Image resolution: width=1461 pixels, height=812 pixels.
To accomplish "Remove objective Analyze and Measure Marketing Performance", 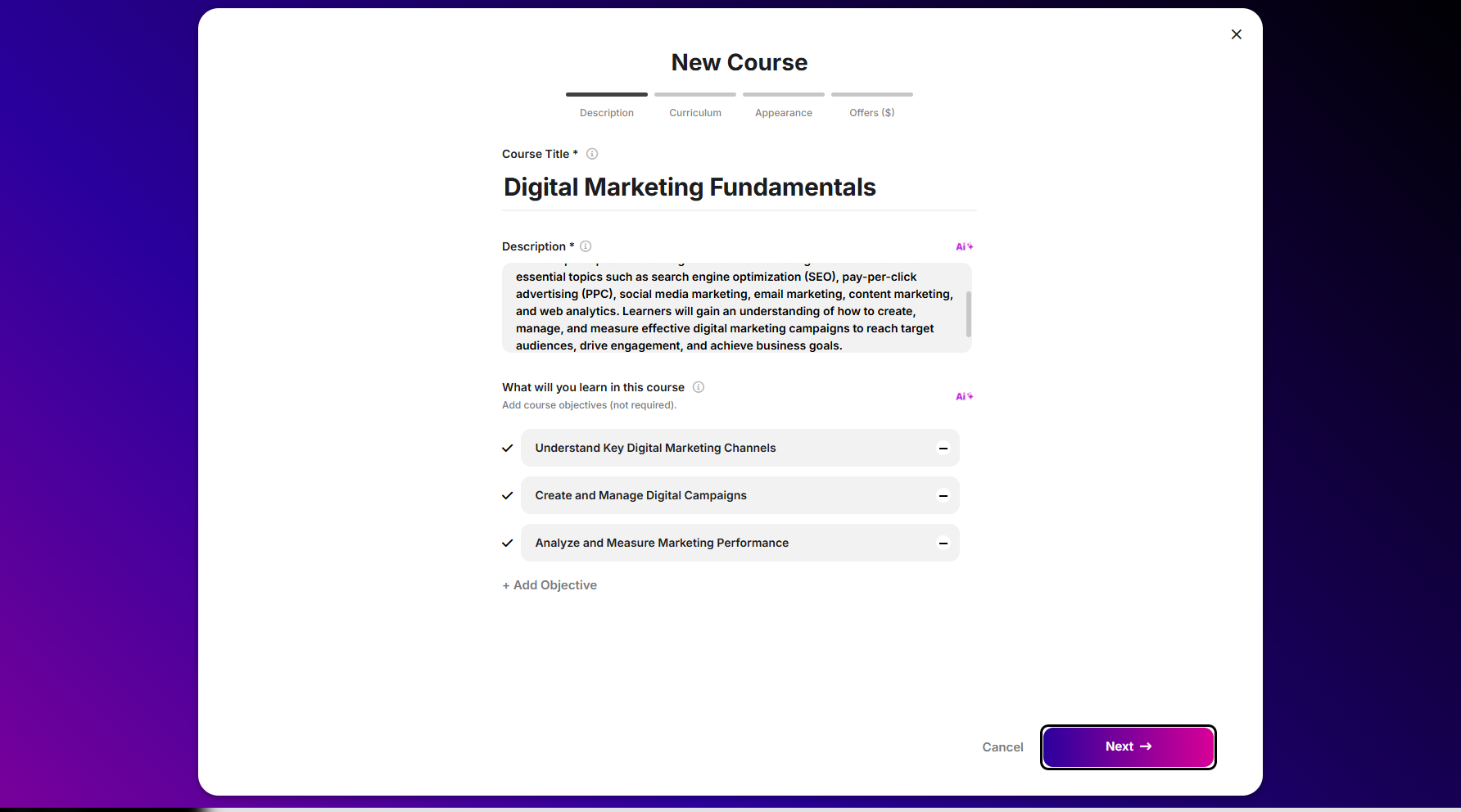I will click(943, 543).
